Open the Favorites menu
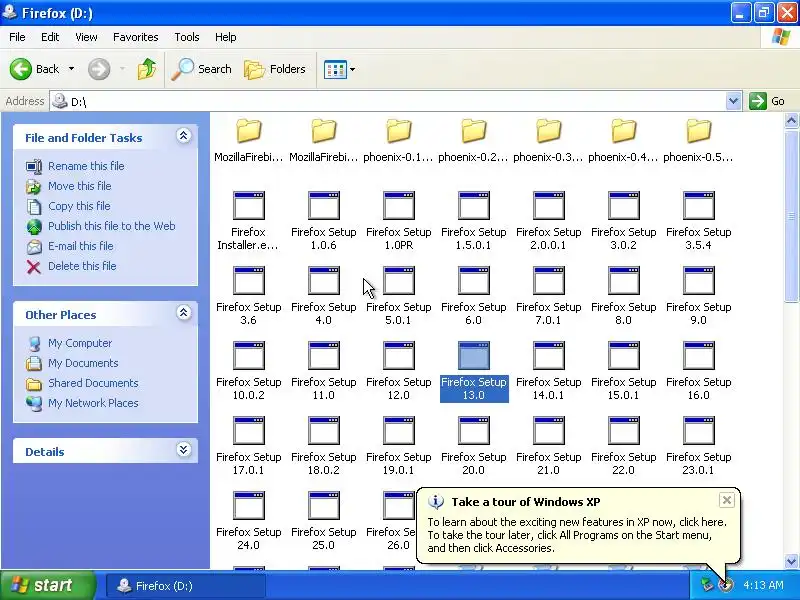This screenshot has height=600, width=800. point(136,37)
